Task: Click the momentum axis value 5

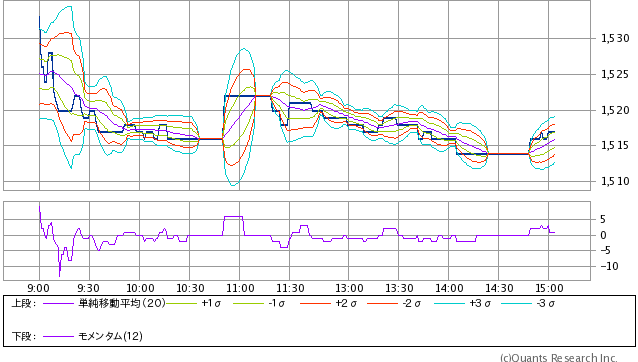Action: coord(603,220)
